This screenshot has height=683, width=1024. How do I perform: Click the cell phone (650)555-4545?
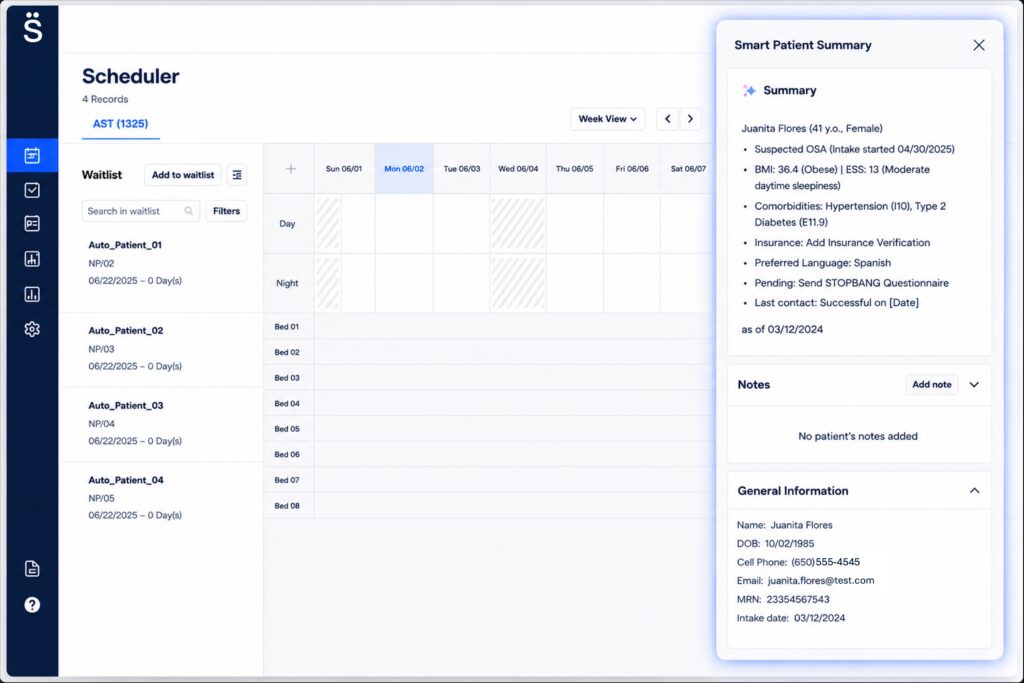(x=825, y=562)
